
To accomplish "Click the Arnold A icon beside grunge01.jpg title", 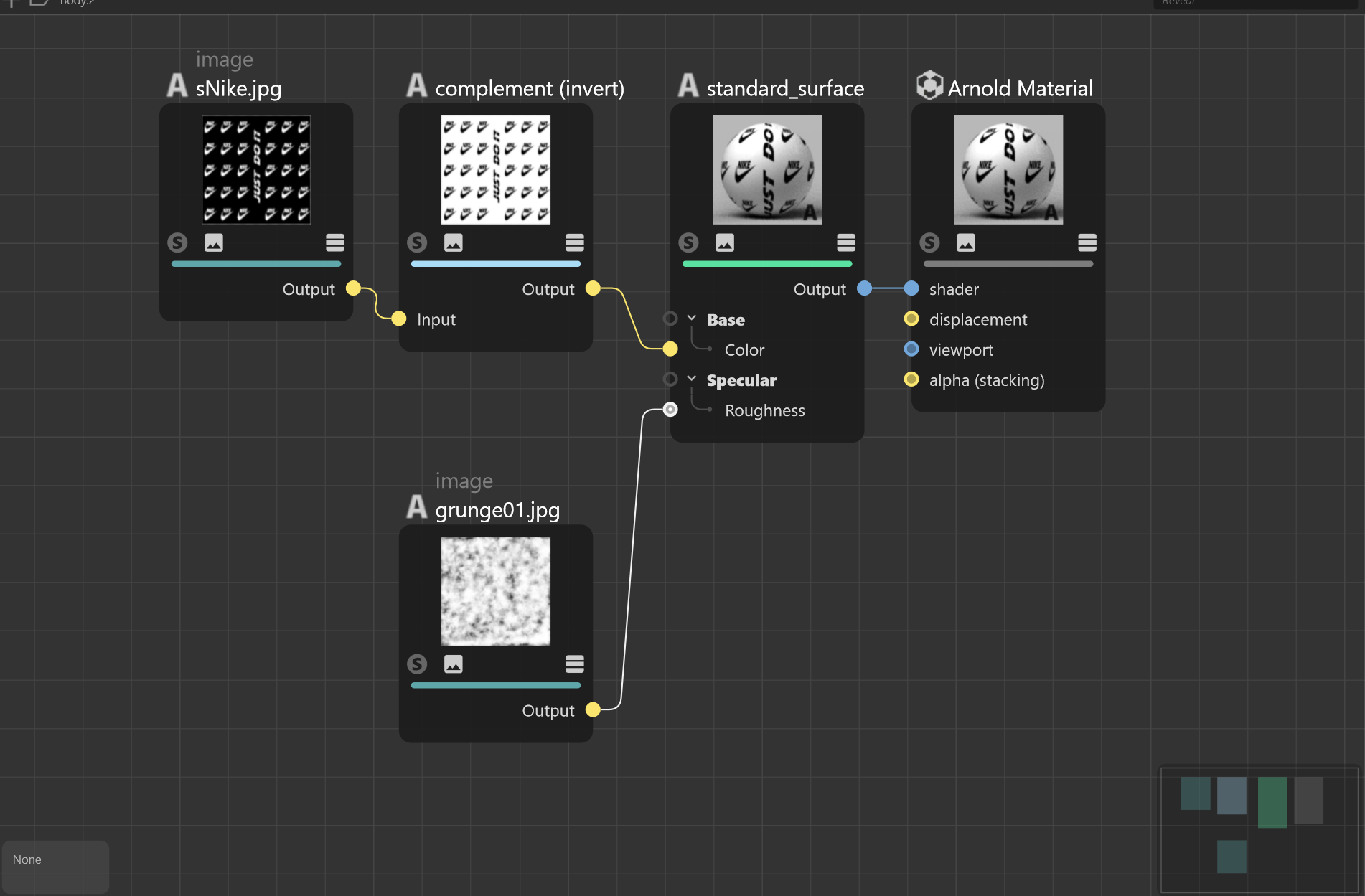I will [x=417, y=506].
